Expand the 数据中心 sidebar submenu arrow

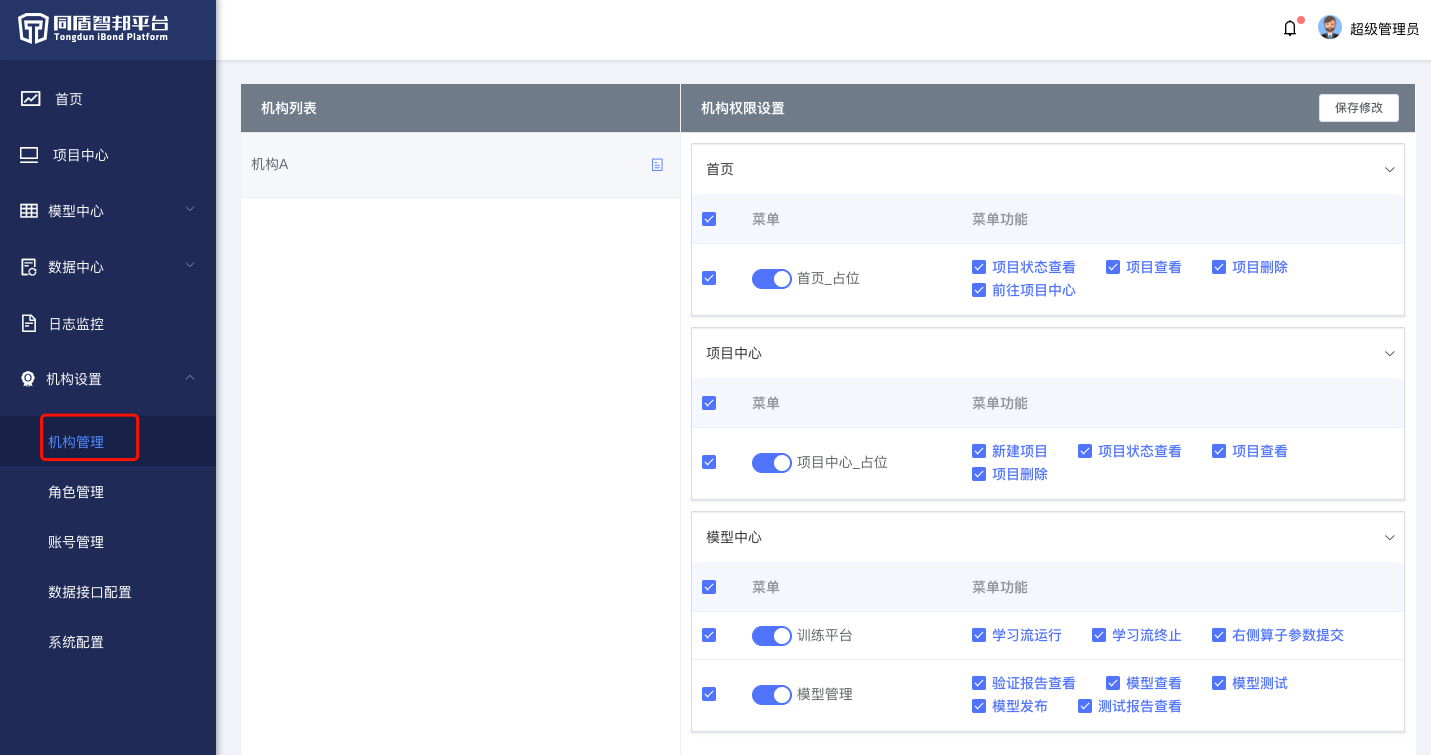(190, 266)
